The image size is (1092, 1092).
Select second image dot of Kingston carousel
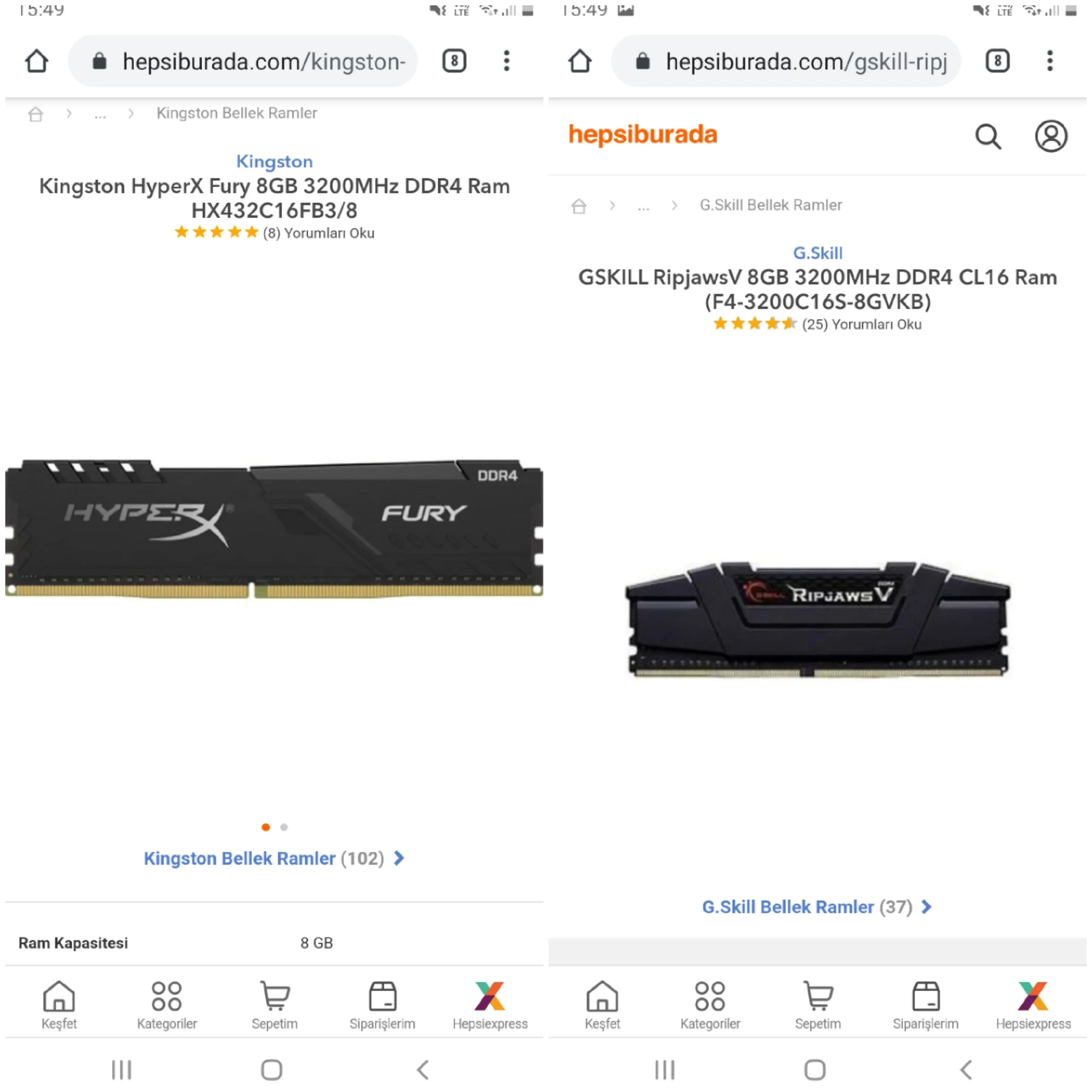284,827
